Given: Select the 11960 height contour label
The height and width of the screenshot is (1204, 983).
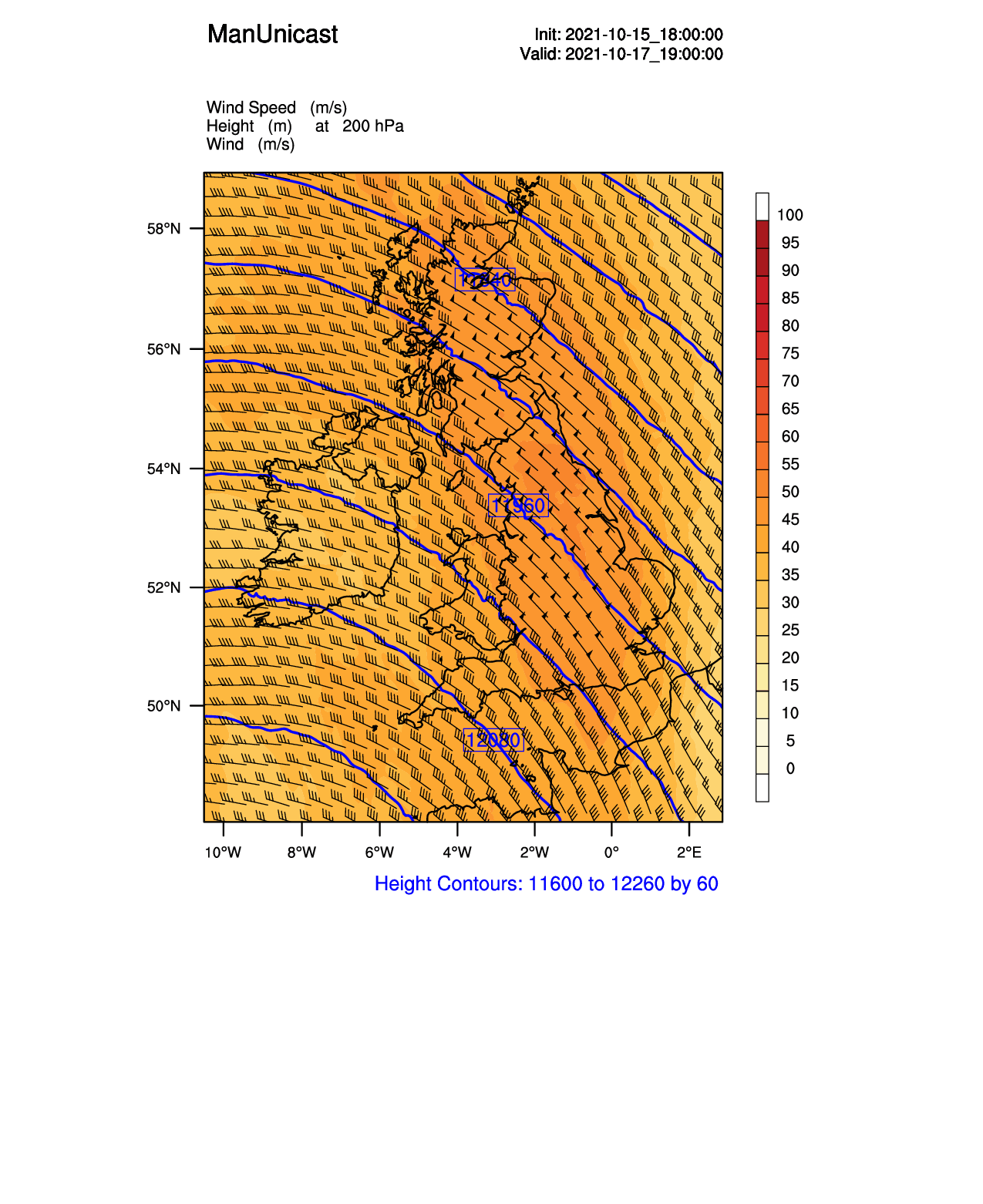Looking at the screenshot, I should click(x=518, y=506).
